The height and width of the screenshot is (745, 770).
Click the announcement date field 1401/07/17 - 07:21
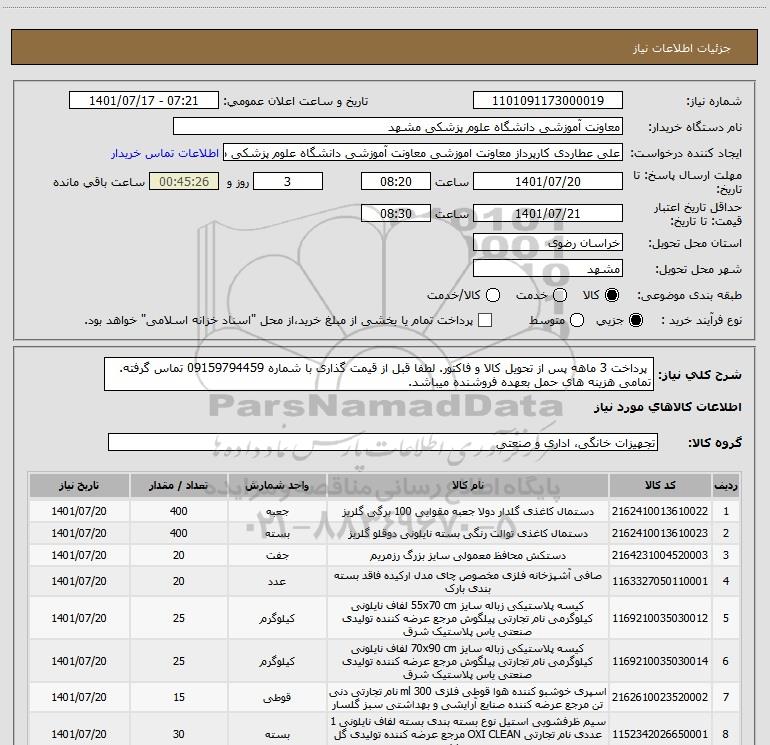pyautogui.click(x=143, y=101)
